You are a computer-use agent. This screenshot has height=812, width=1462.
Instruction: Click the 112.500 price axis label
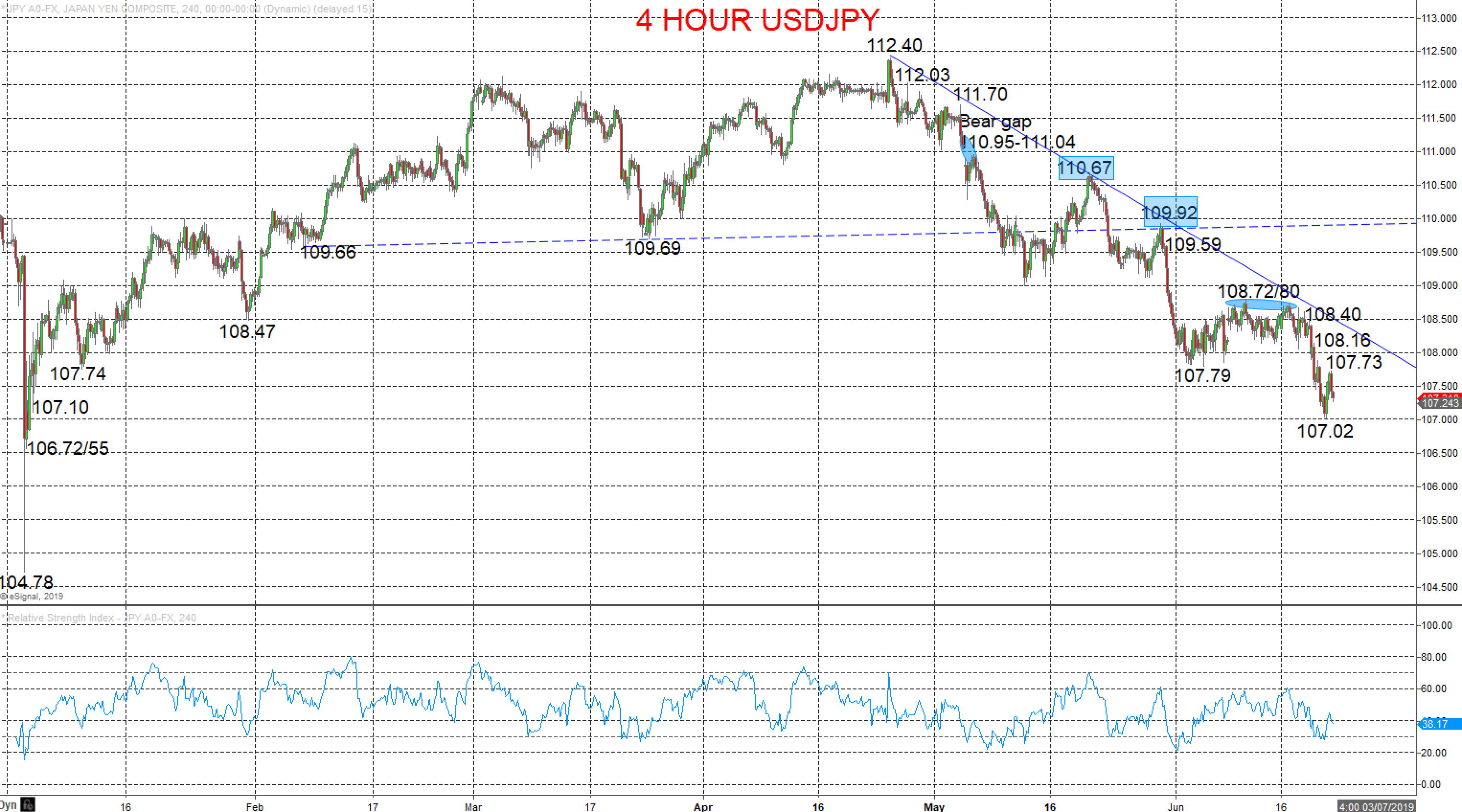(1439, 51)
